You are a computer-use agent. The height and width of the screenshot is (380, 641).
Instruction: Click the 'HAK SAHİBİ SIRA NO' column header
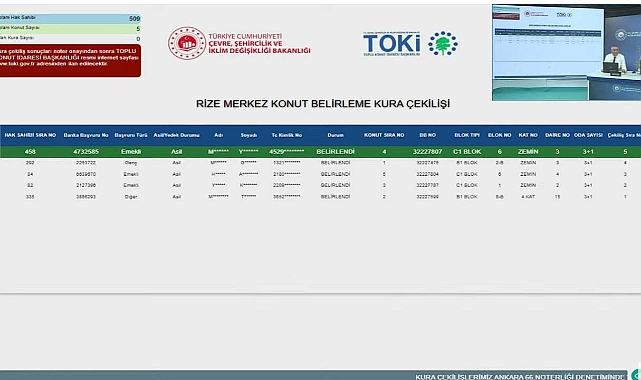pos(30,135)
